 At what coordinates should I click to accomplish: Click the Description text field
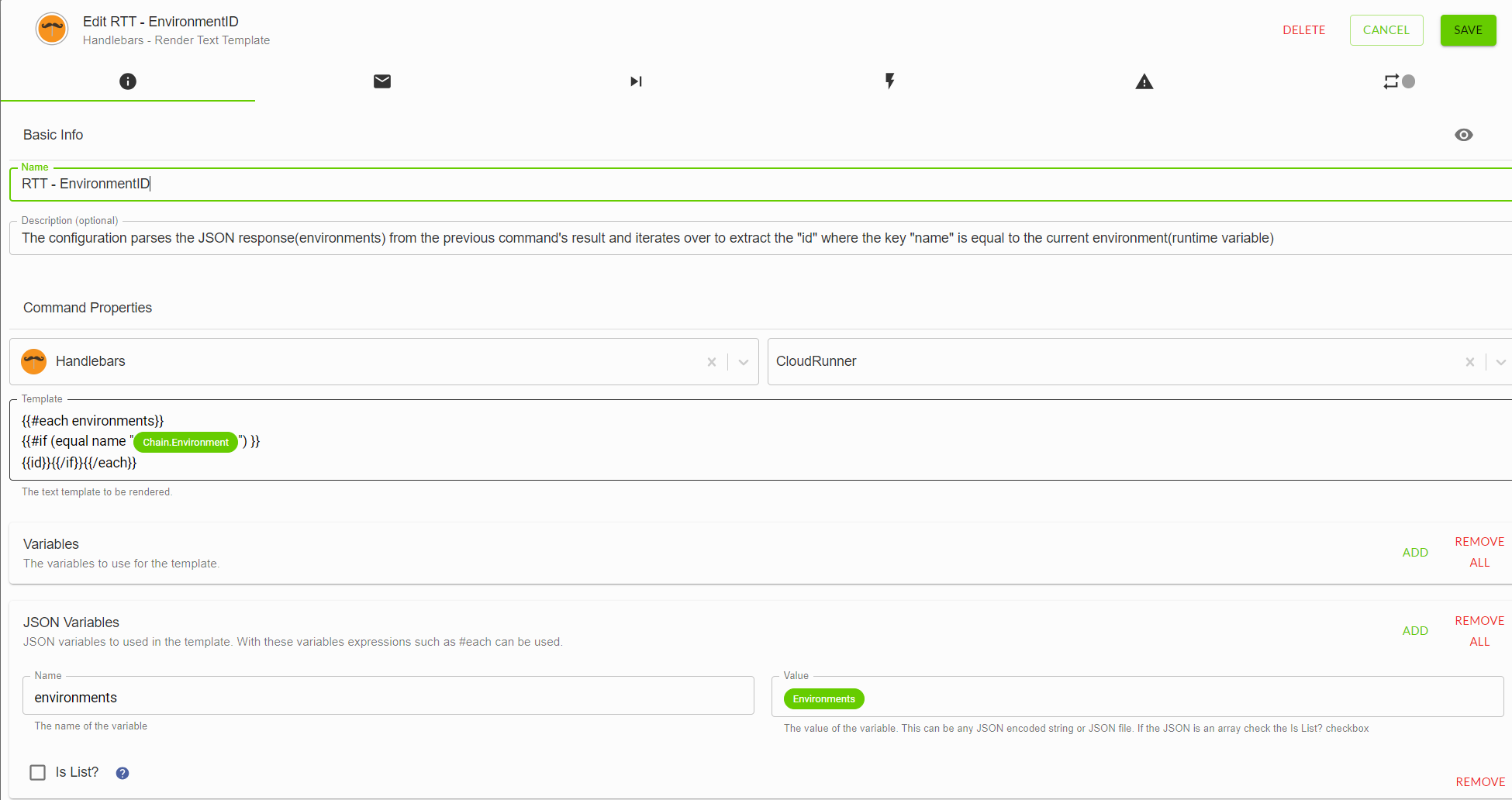click(x=761, y=238)
